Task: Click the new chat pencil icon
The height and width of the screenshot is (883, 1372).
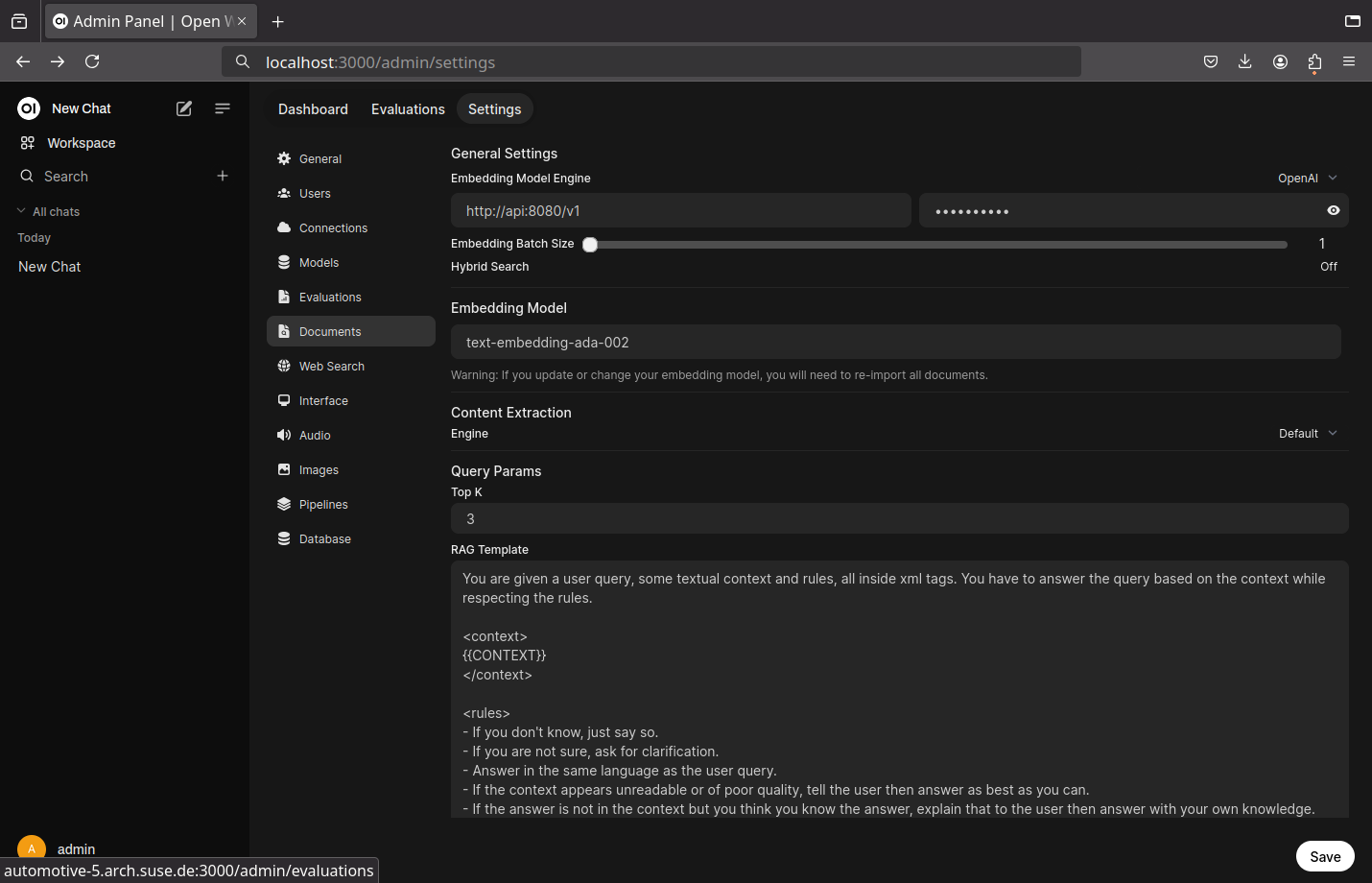Action: coord(184,108)
